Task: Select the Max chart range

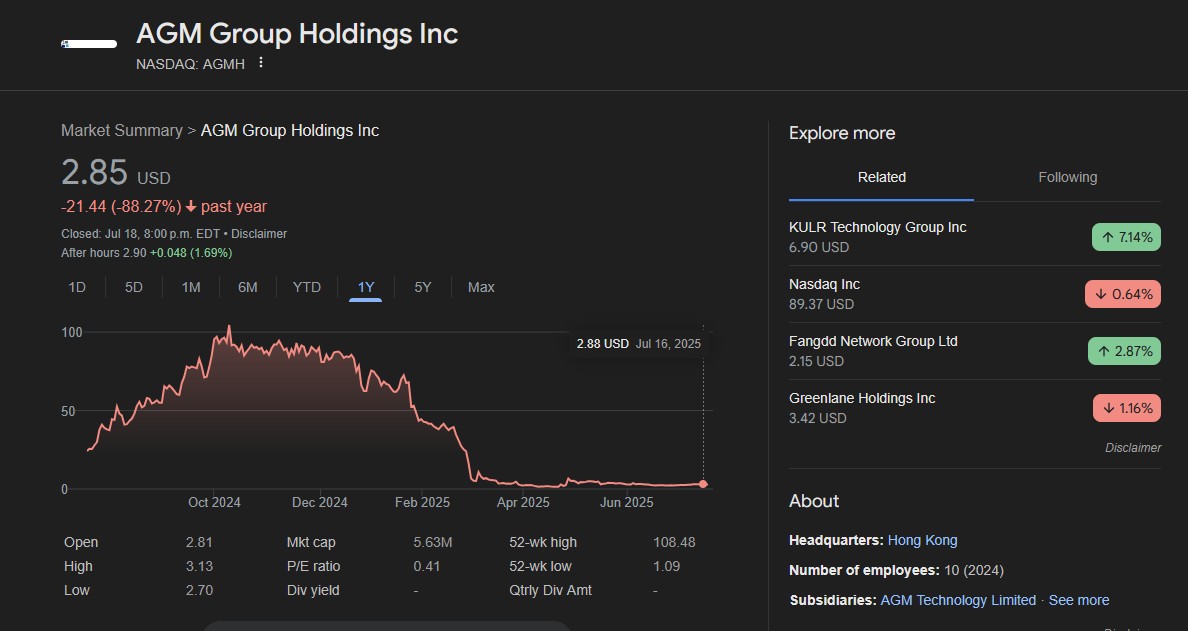Action: coord(481,287)
